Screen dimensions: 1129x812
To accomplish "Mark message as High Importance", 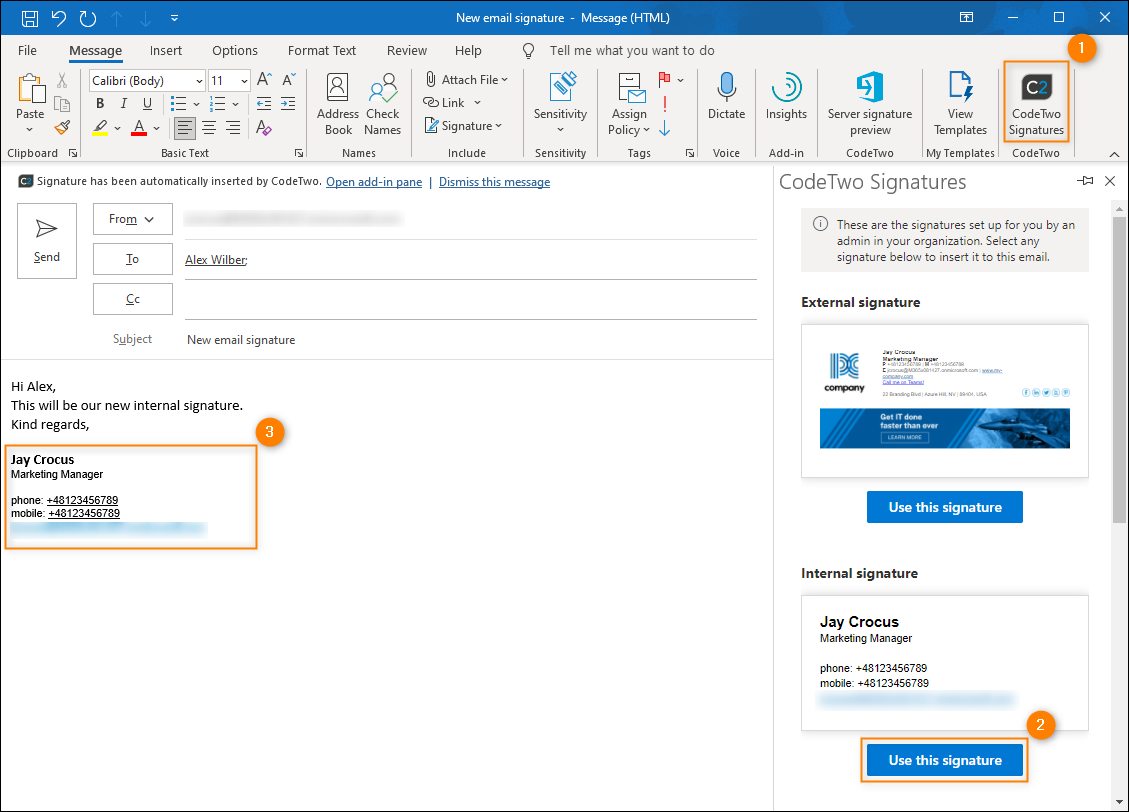I will (665, 104).
